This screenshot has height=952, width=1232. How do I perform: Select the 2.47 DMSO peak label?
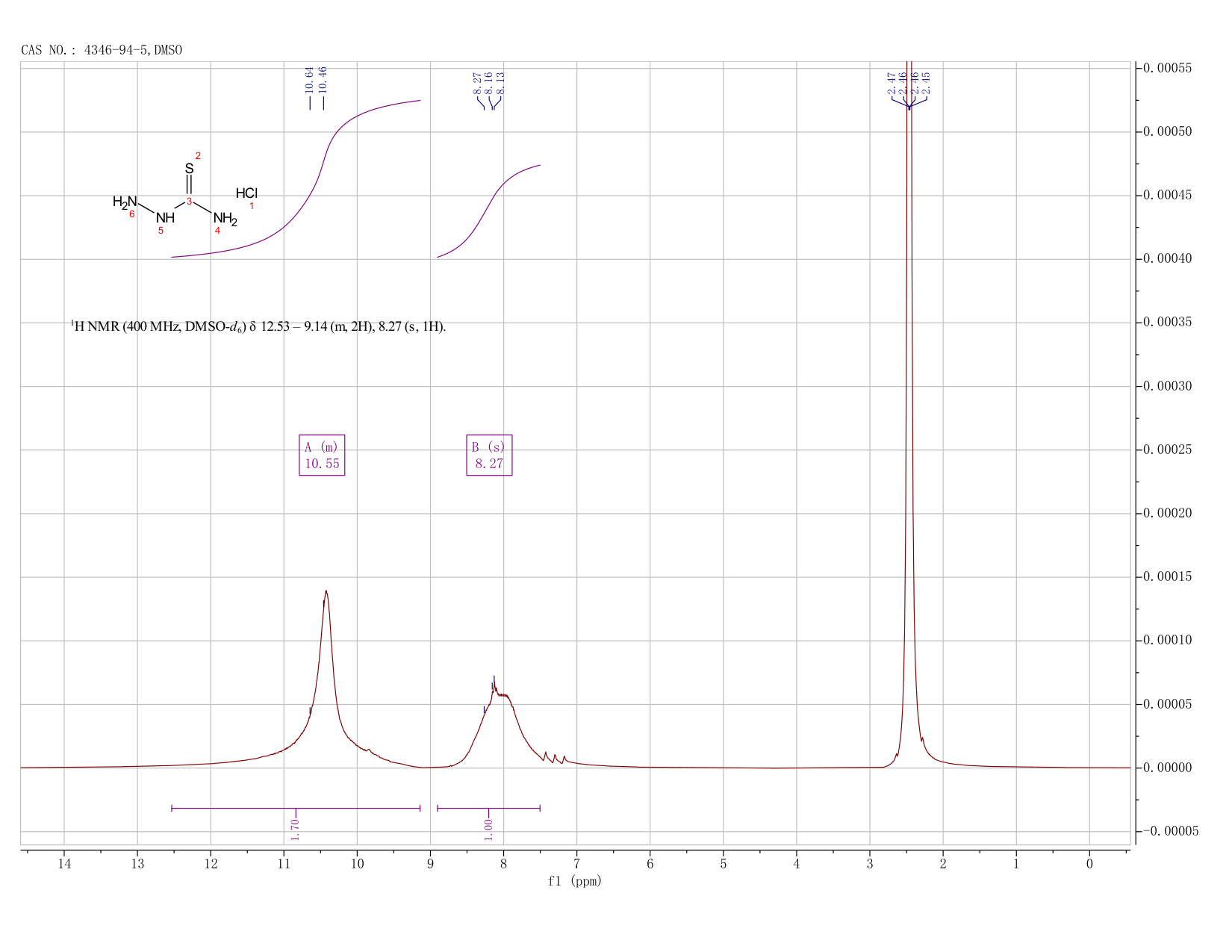click(x=892, y=83)
